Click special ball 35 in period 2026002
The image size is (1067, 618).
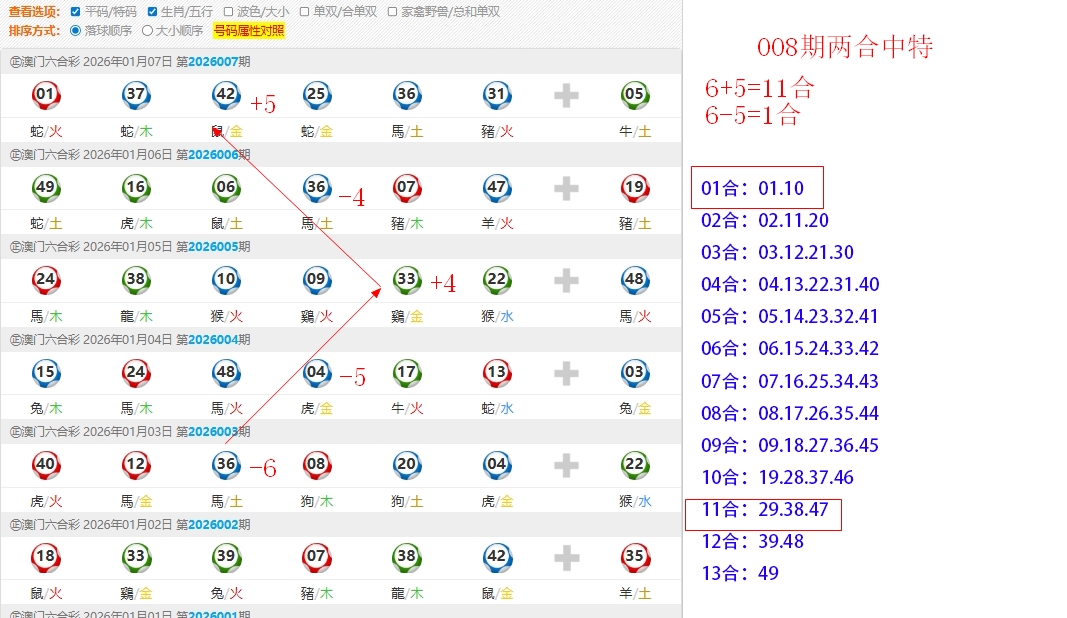634,557
